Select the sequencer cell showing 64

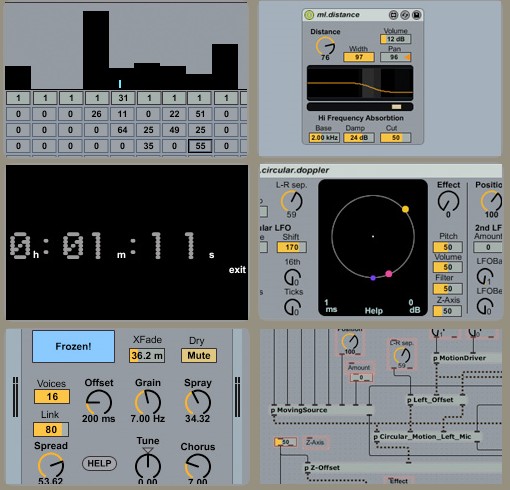122,130
